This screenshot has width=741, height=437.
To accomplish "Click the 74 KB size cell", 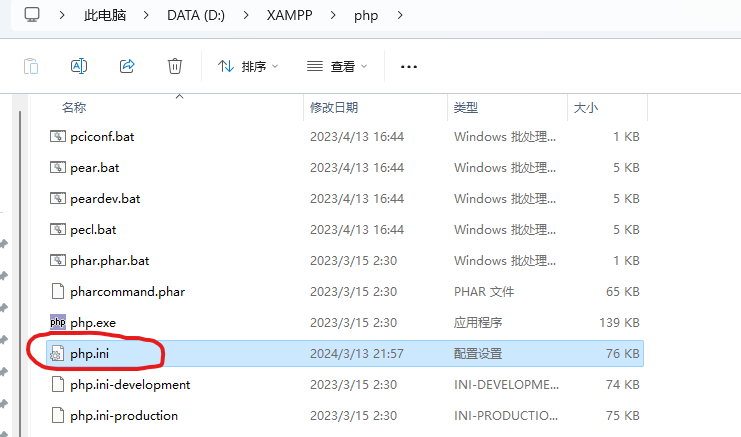I will pos(623,385).
